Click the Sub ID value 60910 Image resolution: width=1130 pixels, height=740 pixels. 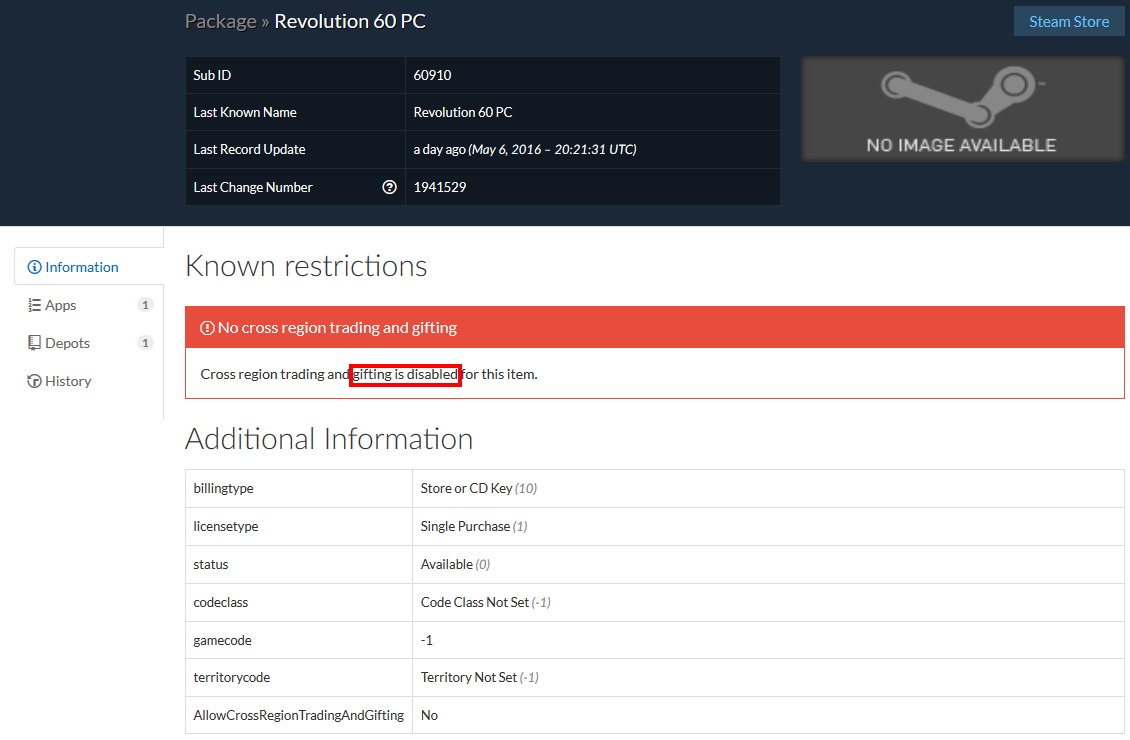[x=432, y=75]
